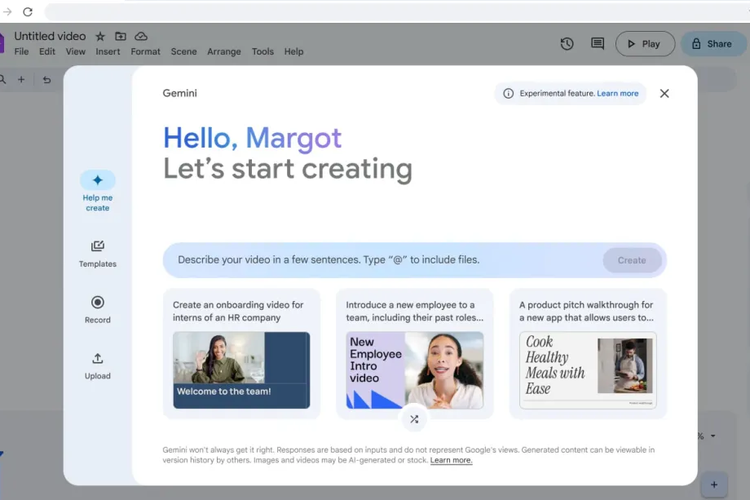Click the info icon beside Experimental feature

click(508, 93)
